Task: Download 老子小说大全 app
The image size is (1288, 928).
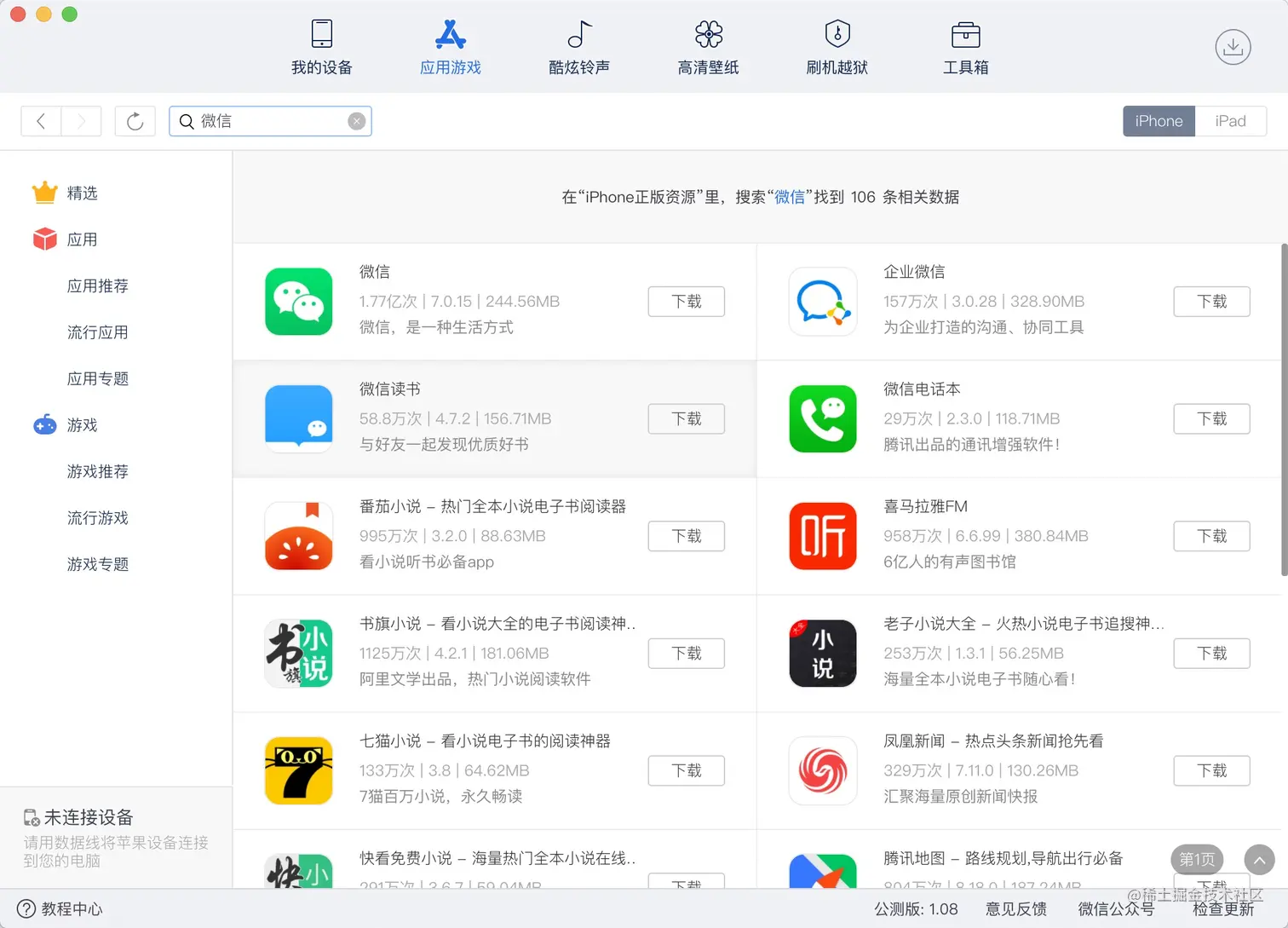Action: point(1211,654)
